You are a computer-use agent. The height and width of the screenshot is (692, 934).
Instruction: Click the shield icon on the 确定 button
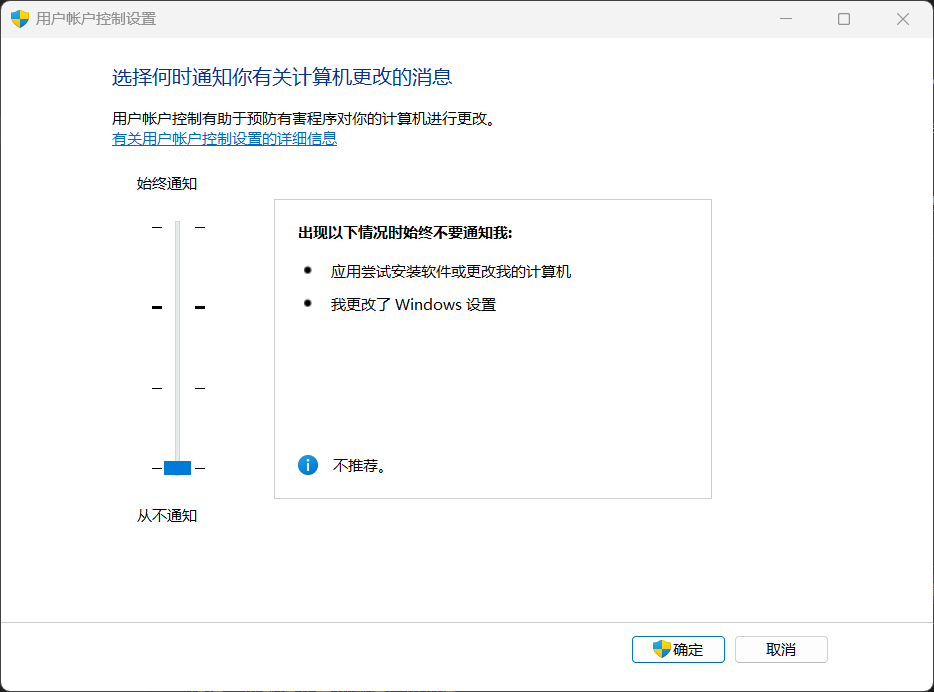pyautogui.click(x=658, y=649)
